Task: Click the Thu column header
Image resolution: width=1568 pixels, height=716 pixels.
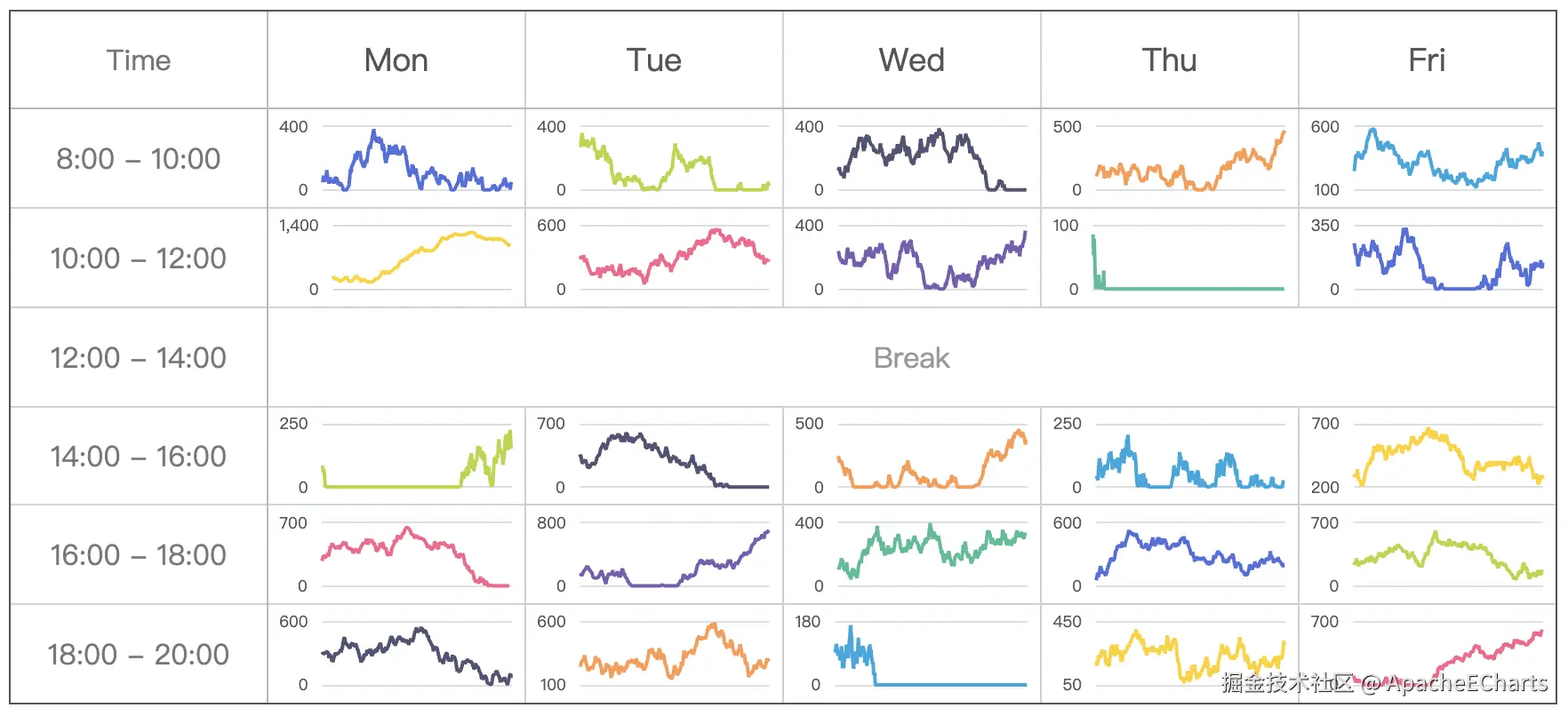Action: pyautogui.click(x=1170, y=60)
